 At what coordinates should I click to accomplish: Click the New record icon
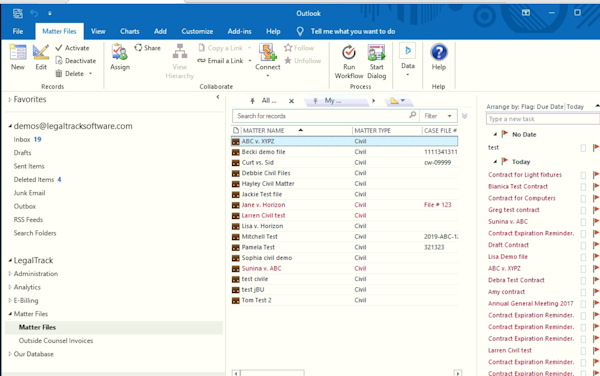tap(18, 52)
